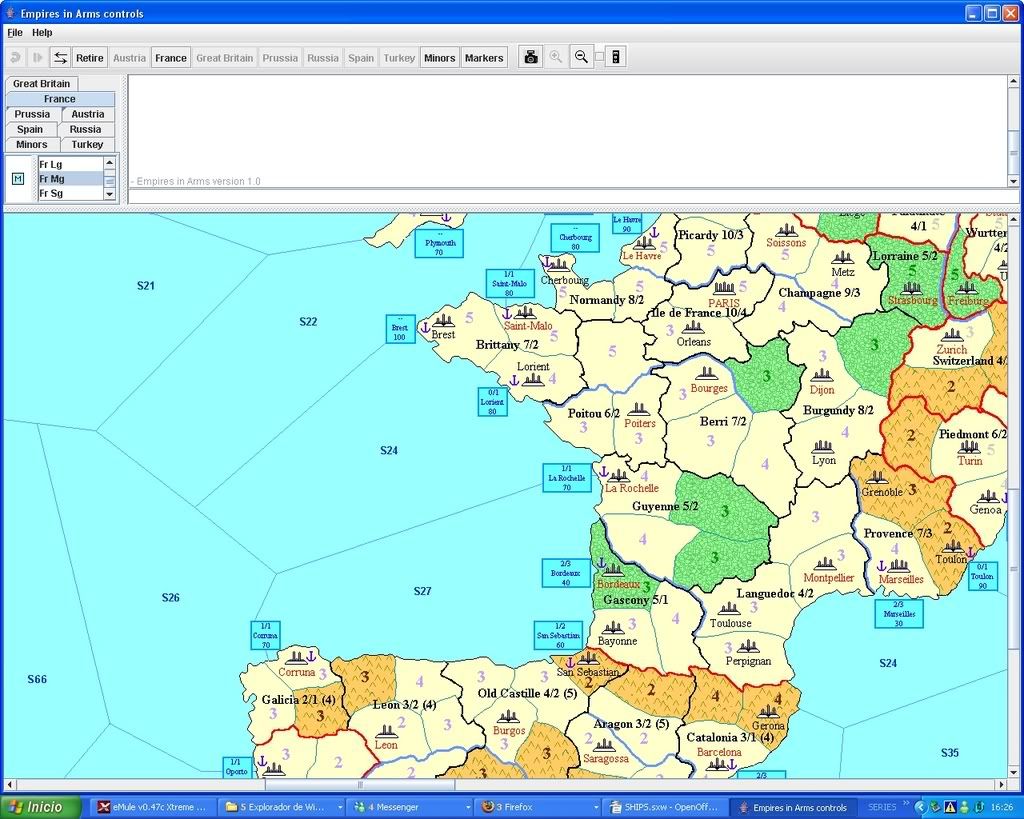Click the zoom in magnifier icon
This screenshot has width=1024, height=819.
click(556, 57)
